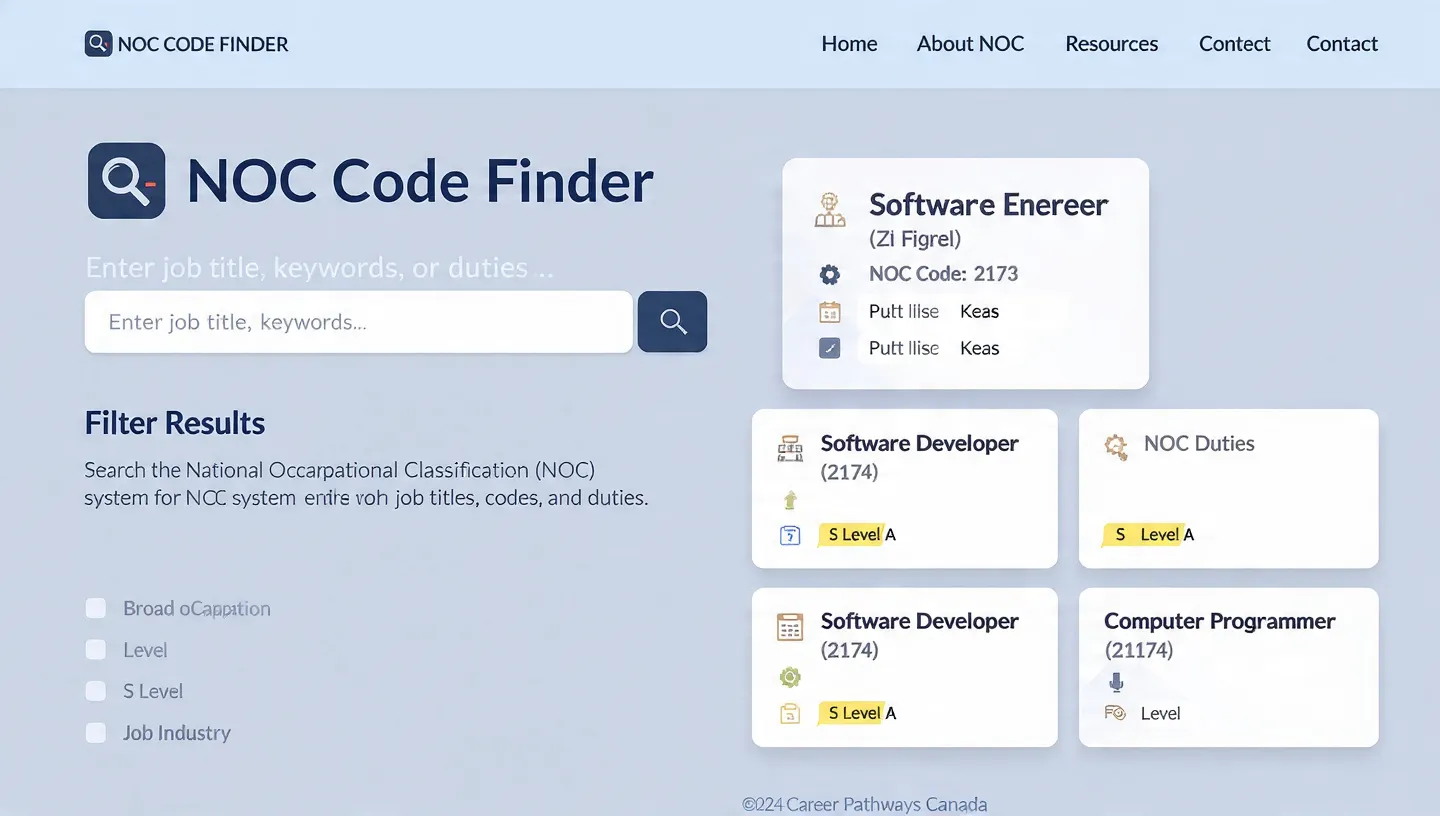
Task: Click the large magnifier logo beside the title
Action: pyautogui.click(x=127, y=181)
